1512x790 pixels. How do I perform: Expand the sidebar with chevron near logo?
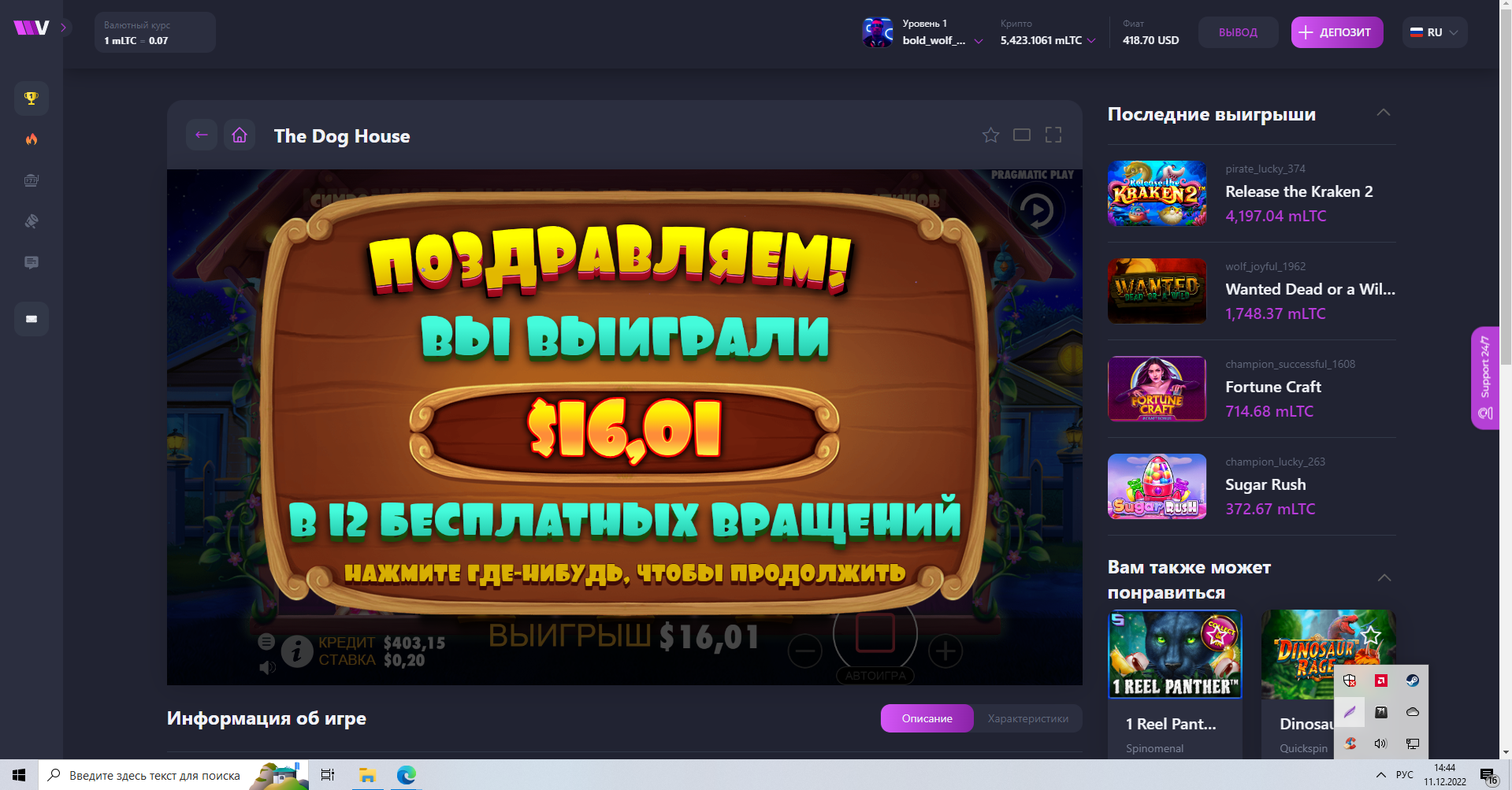(x=64, y=28)
